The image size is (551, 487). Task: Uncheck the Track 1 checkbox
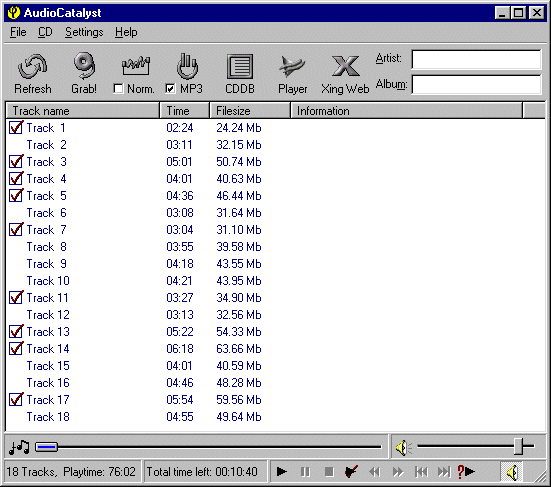coord(16,128)
